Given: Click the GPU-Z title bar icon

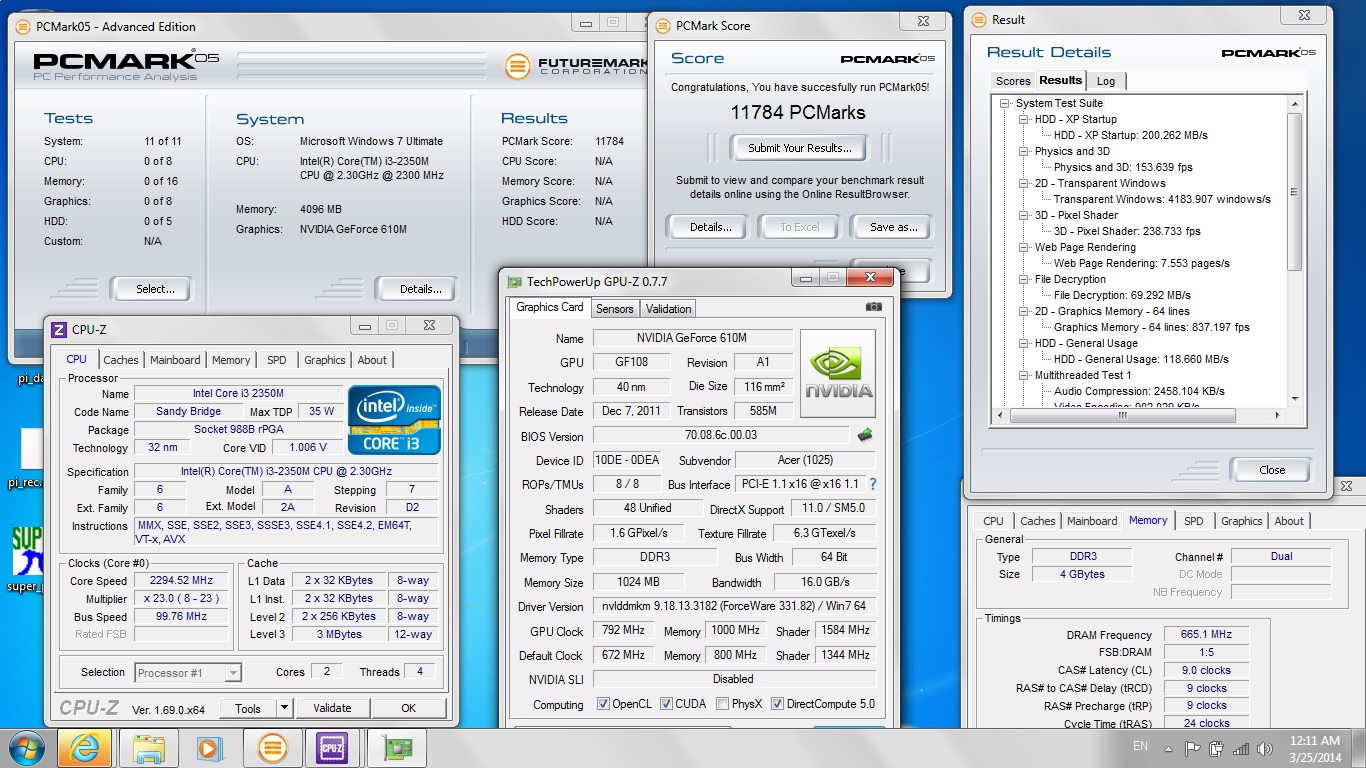Looking at the screenshot, I should coord(514,282).
